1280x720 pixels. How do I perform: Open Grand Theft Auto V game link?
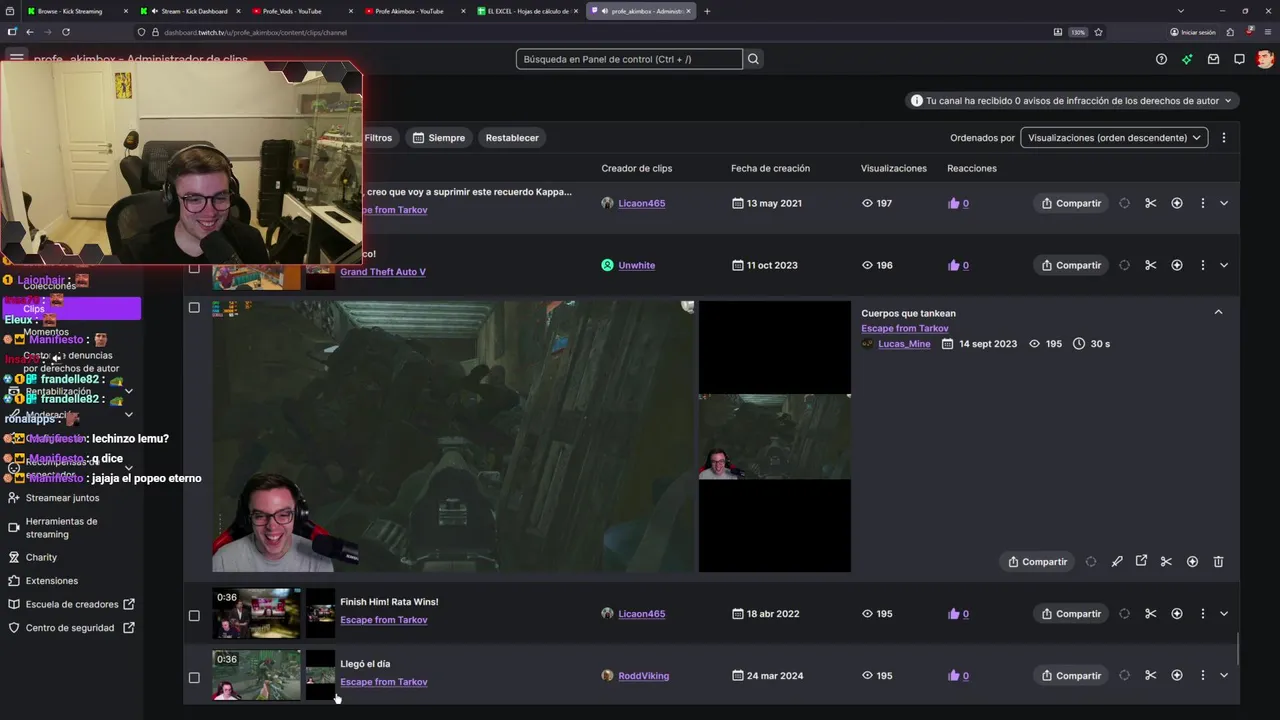pyautogui.click(x=383, y=272)
